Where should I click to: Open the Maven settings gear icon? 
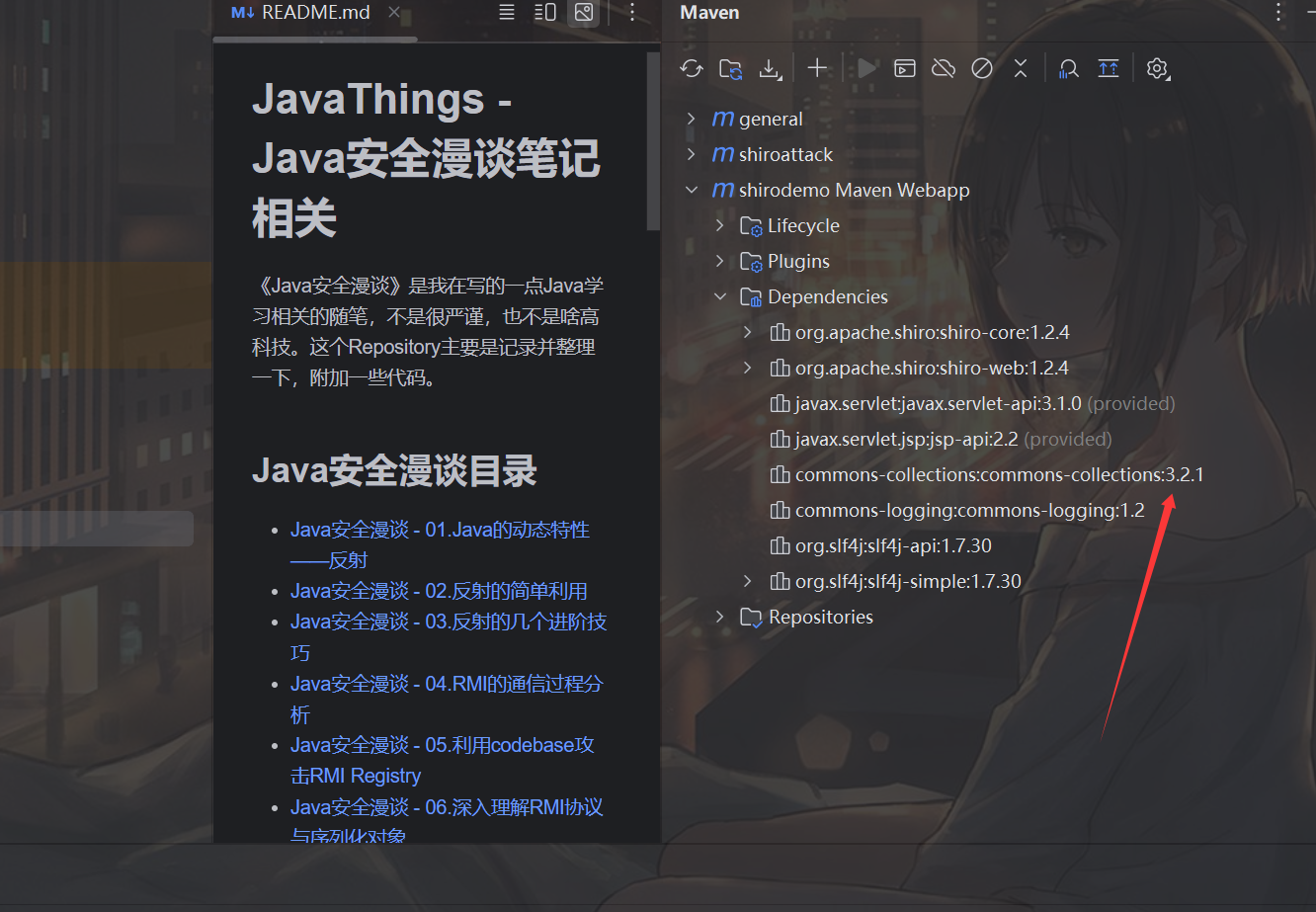click(x=1157, y=68)
